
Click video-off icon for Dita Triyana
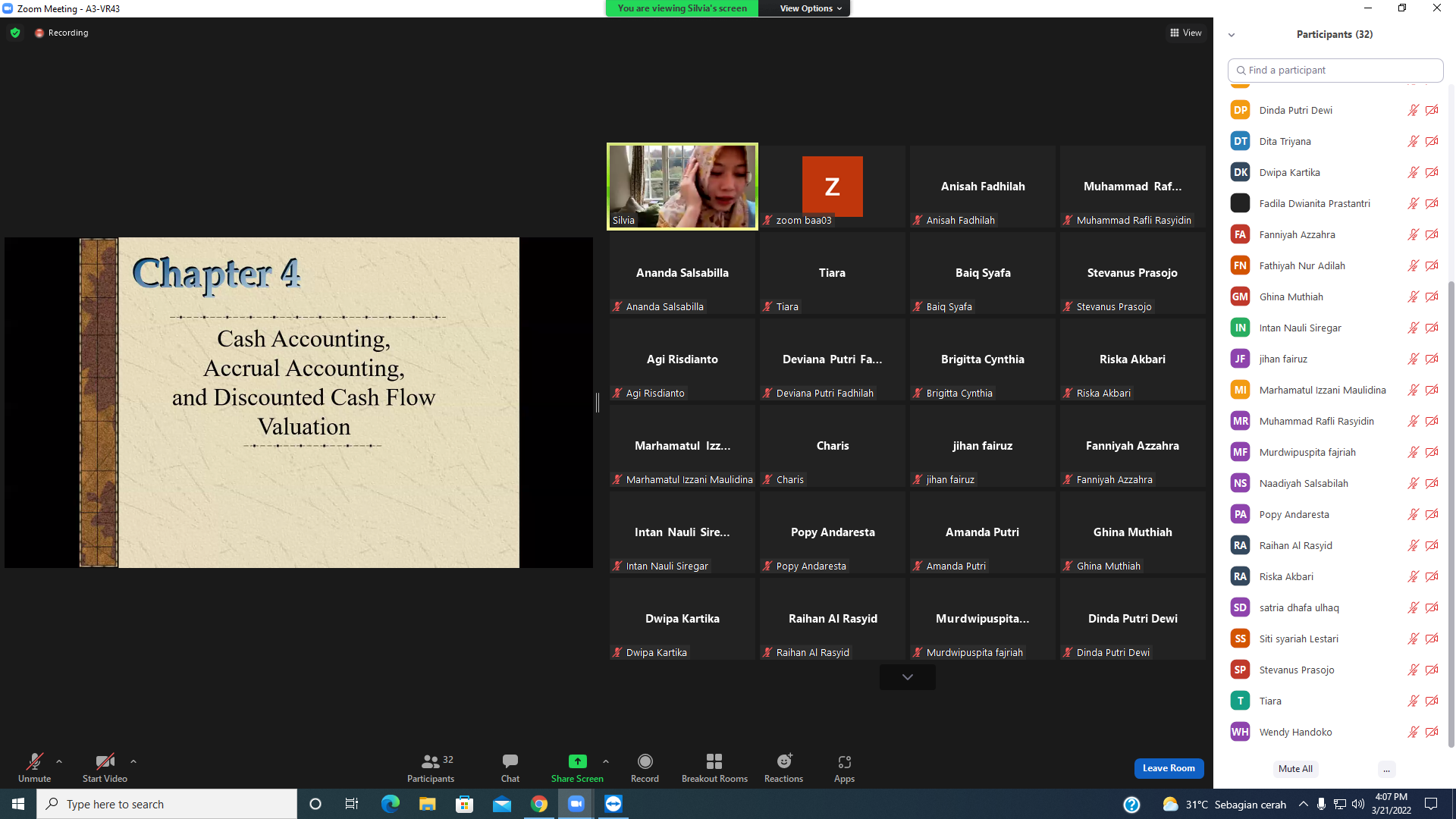coord(1432,141)
